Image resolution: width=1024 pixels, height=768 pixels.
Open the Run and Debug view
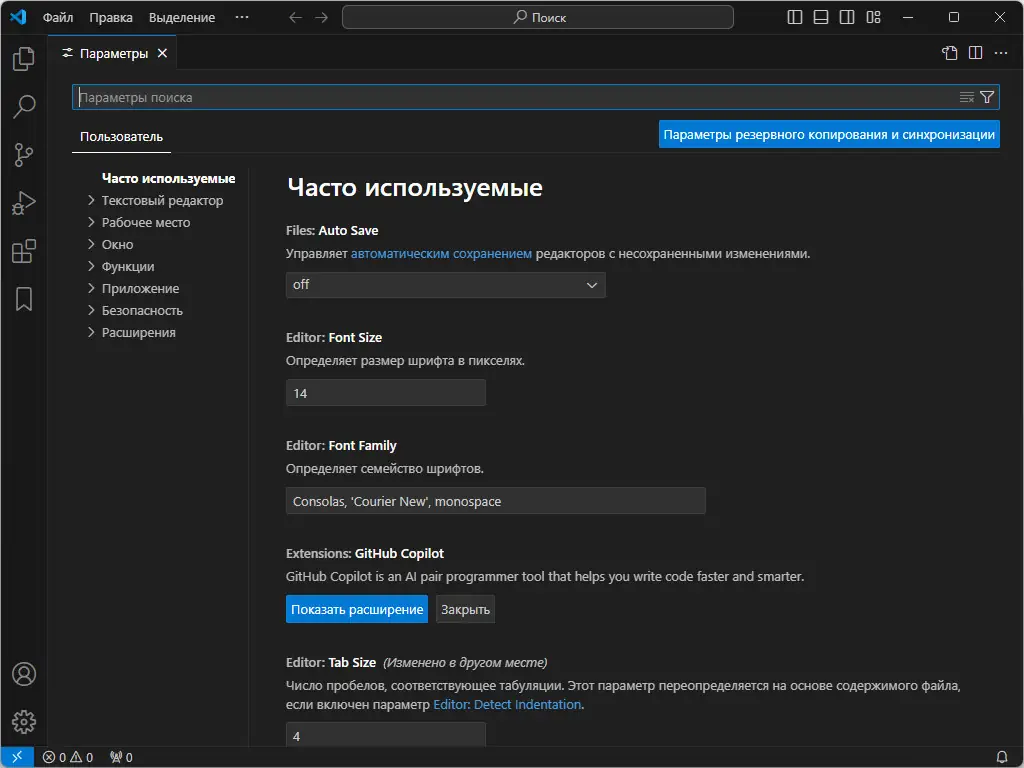tap(22, 203)
